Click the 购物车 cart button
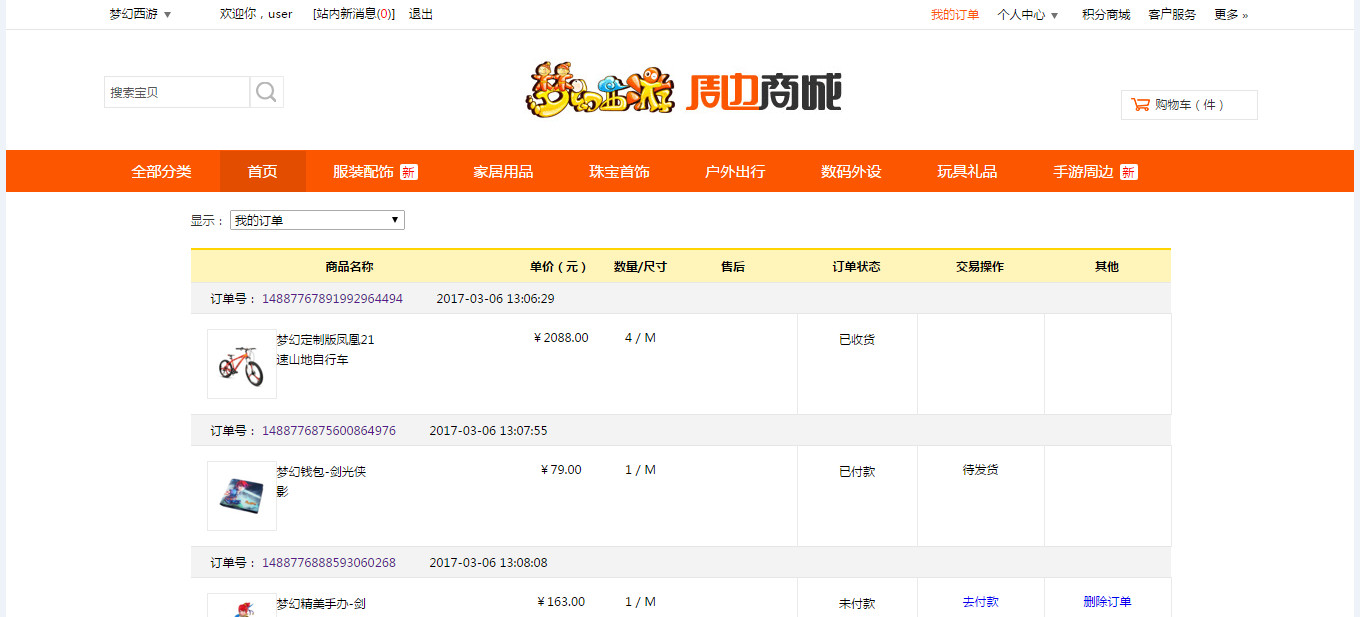Viewport: 1360px width, 617px height. tap(1189, 105)
